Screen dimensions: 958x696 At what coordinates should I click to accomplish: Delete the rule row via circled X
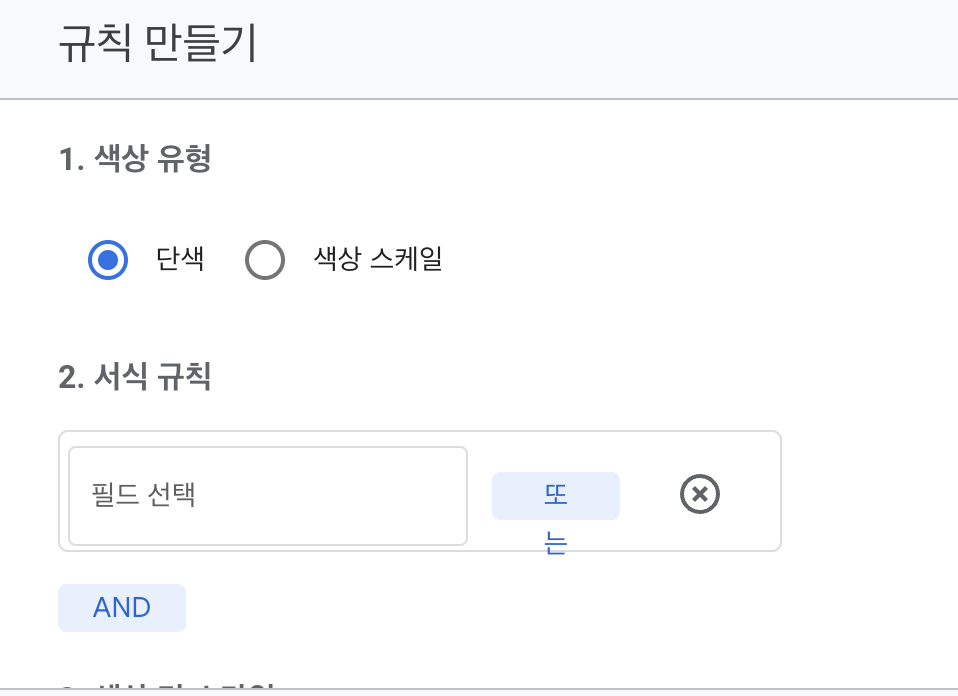(x=700, y=494)
